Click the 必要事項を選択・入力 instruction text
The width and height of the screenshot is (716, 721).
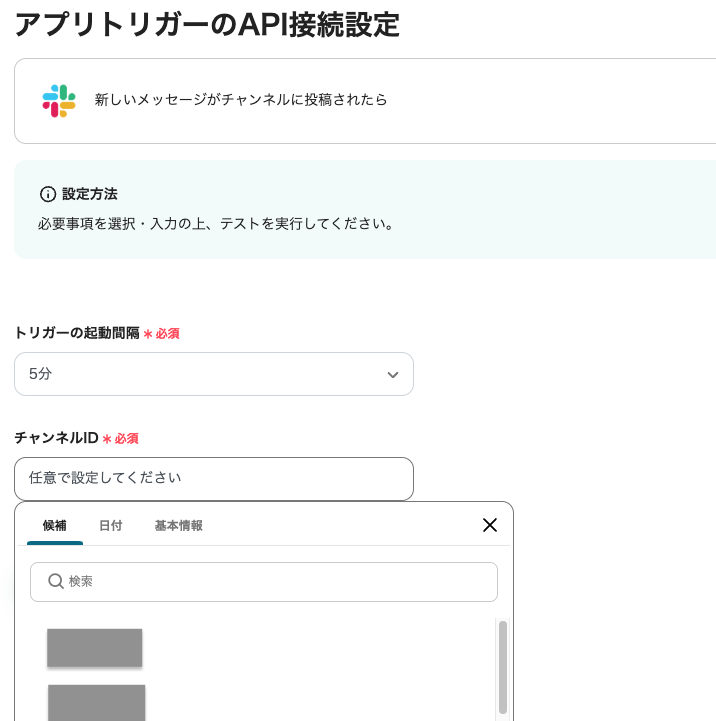pos(215,224)
